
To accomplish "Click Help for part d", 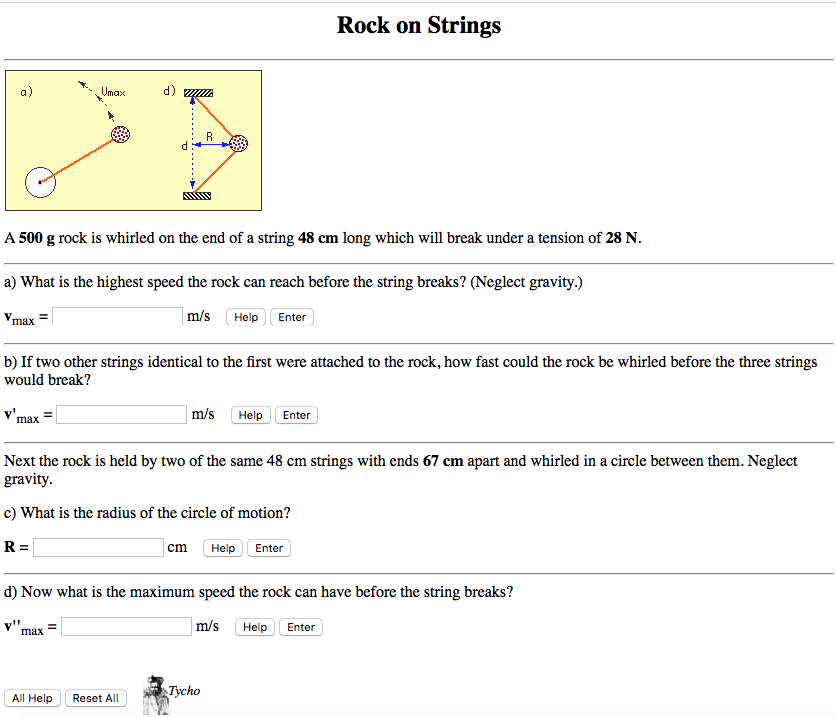I will pos(254,626).
